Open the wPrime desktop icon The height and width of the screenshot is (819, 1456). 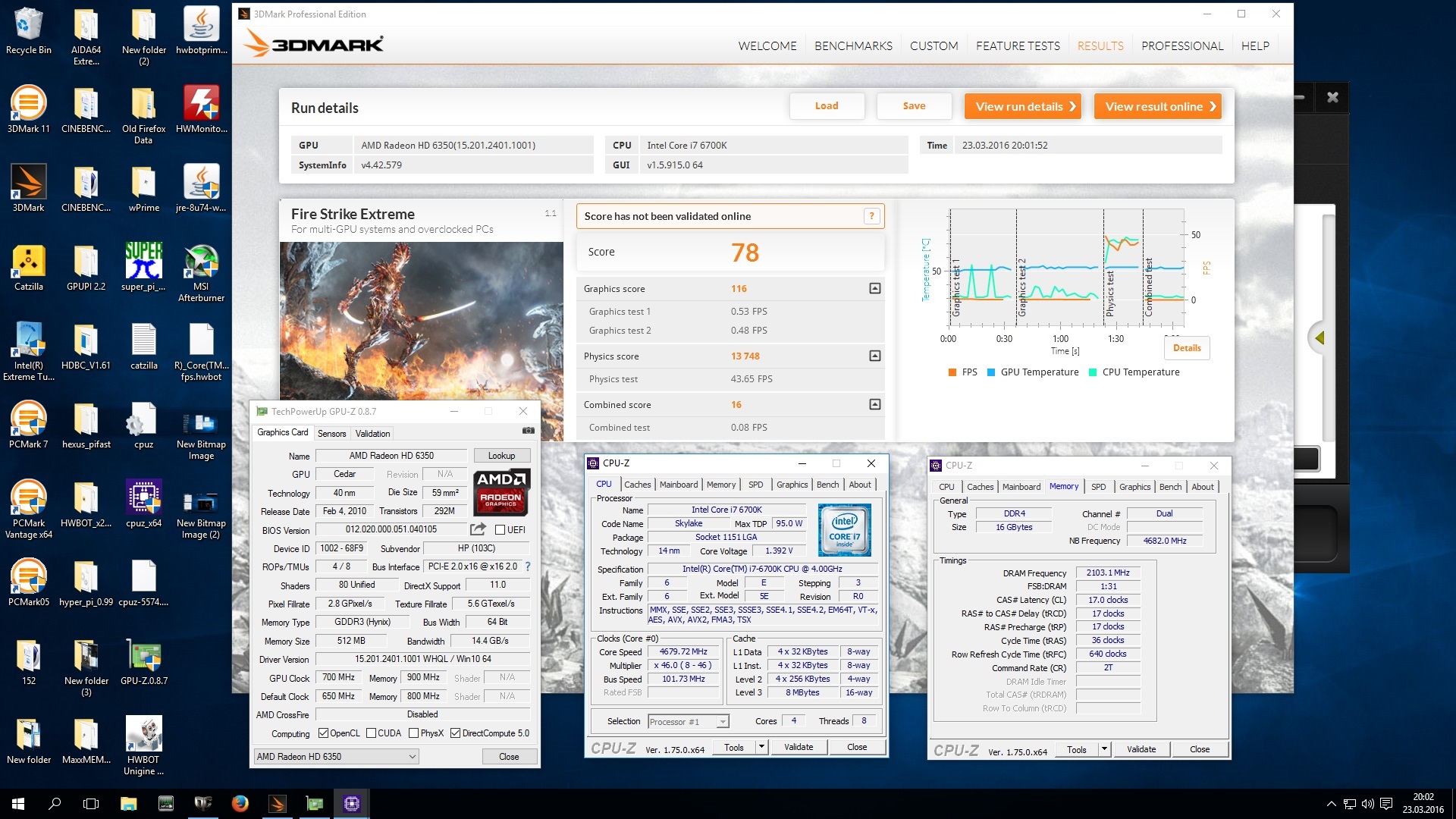[x=143, y=189]
